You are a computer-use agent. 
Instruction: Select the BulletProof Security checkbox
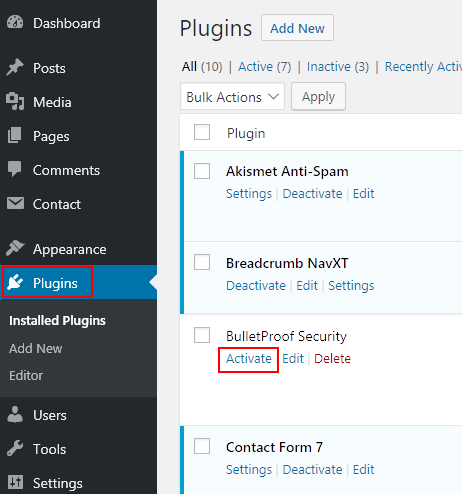point(202,335)
